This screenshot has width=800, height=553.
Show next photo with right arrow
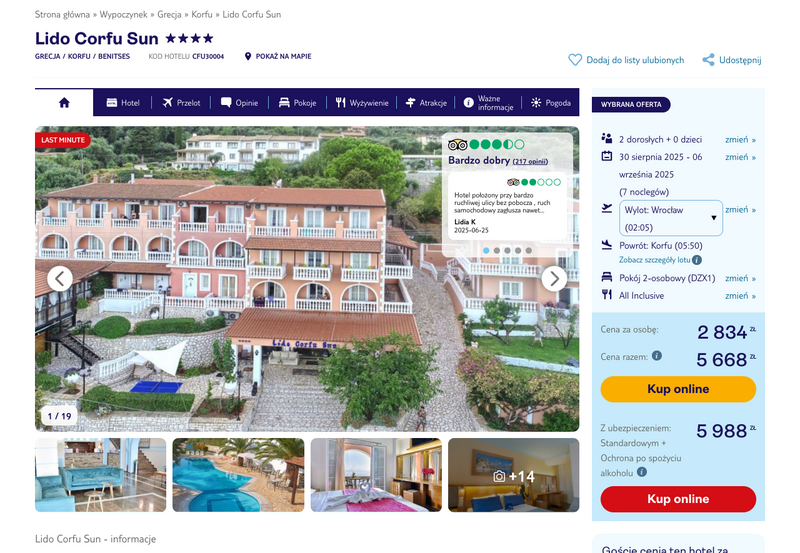(554, 279)
